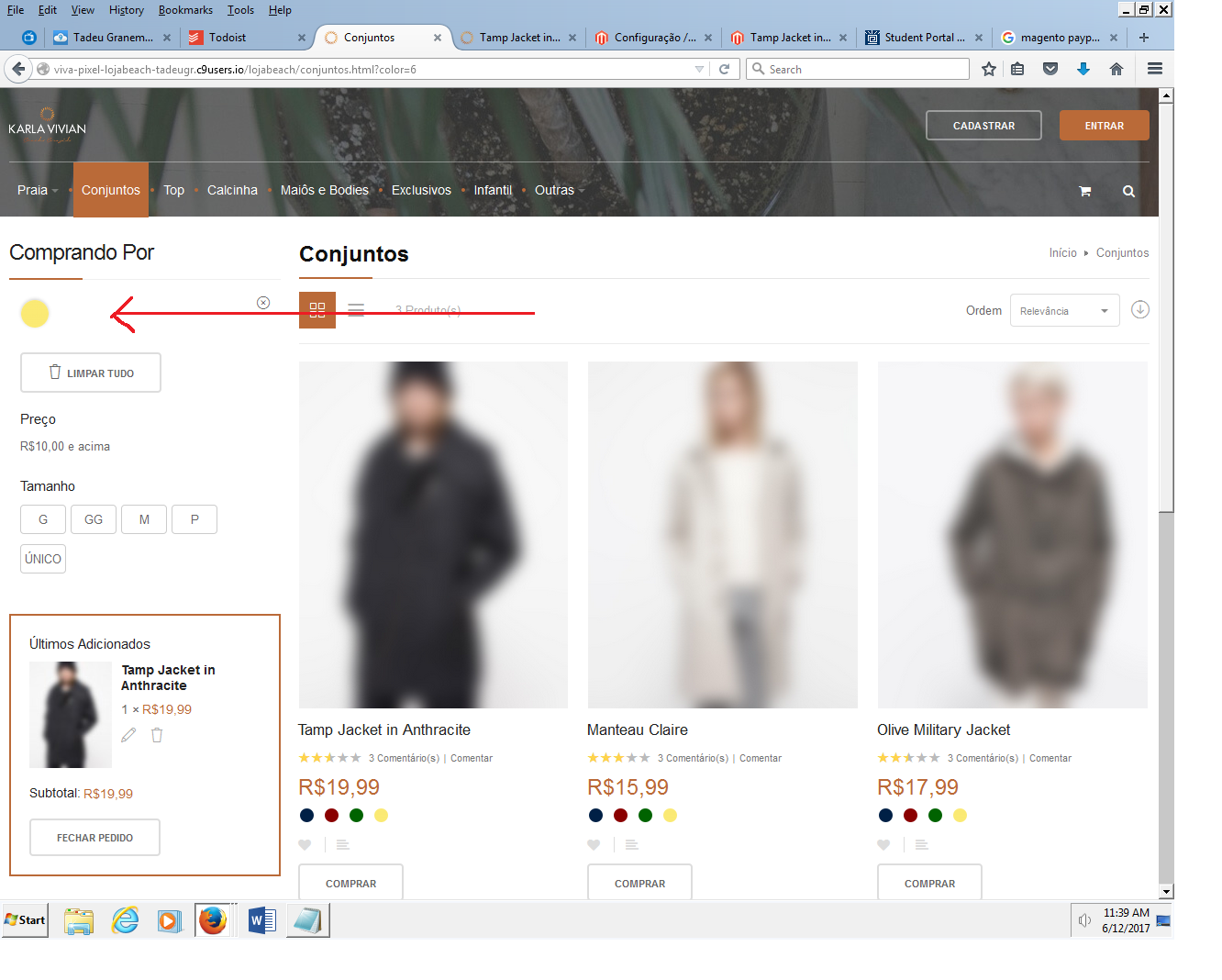This screenshot has height=980, width=1222.
Task: Open the Conjuntos navigation item
Action: click(111, 190)
